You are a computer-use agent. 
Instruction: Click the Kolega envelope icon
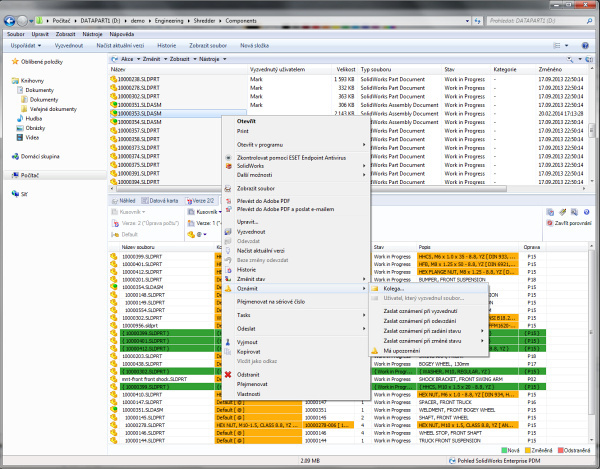pos(375,288)
